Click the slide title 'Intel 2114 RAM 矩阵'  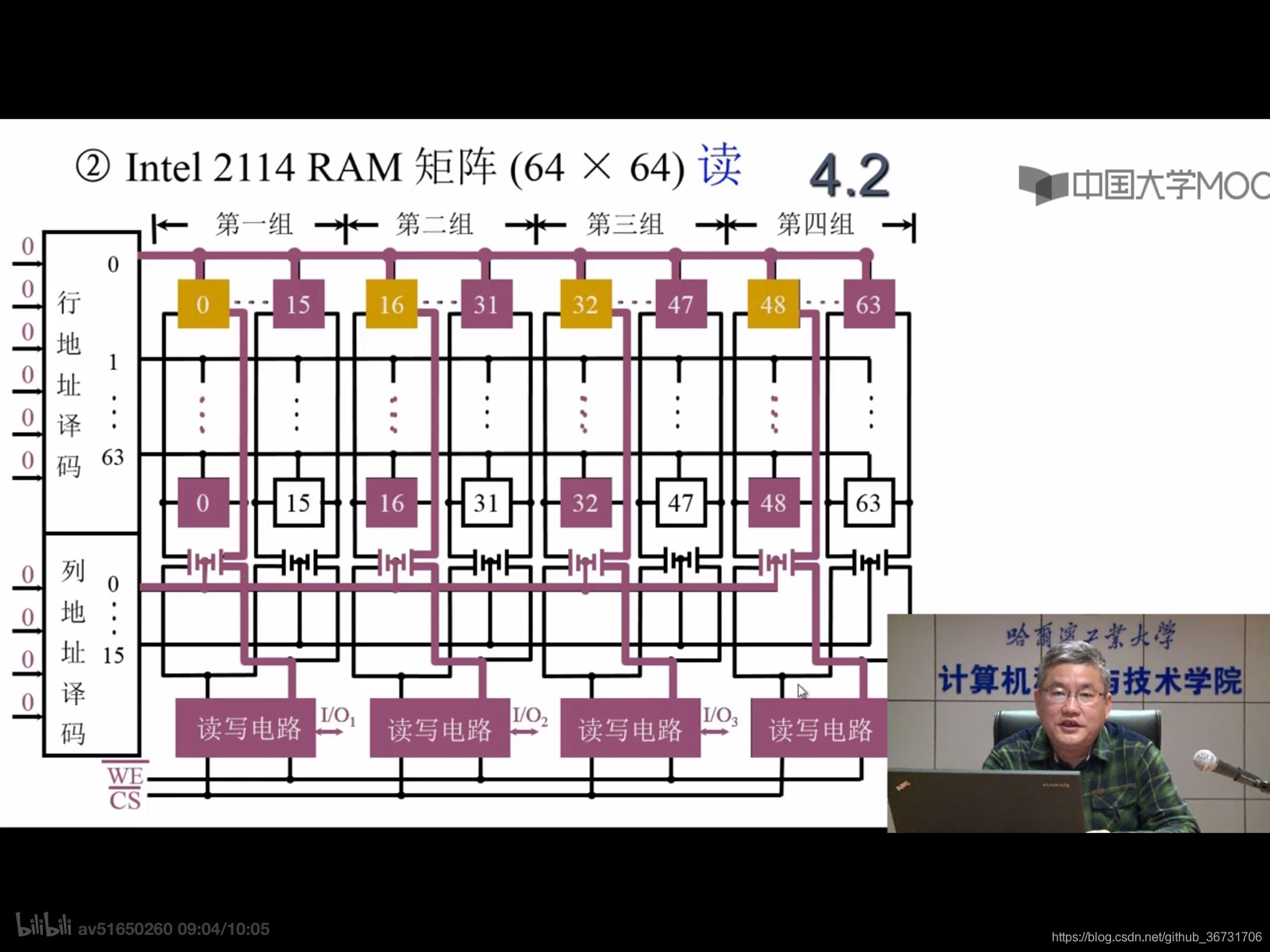(x=311, y=167)
